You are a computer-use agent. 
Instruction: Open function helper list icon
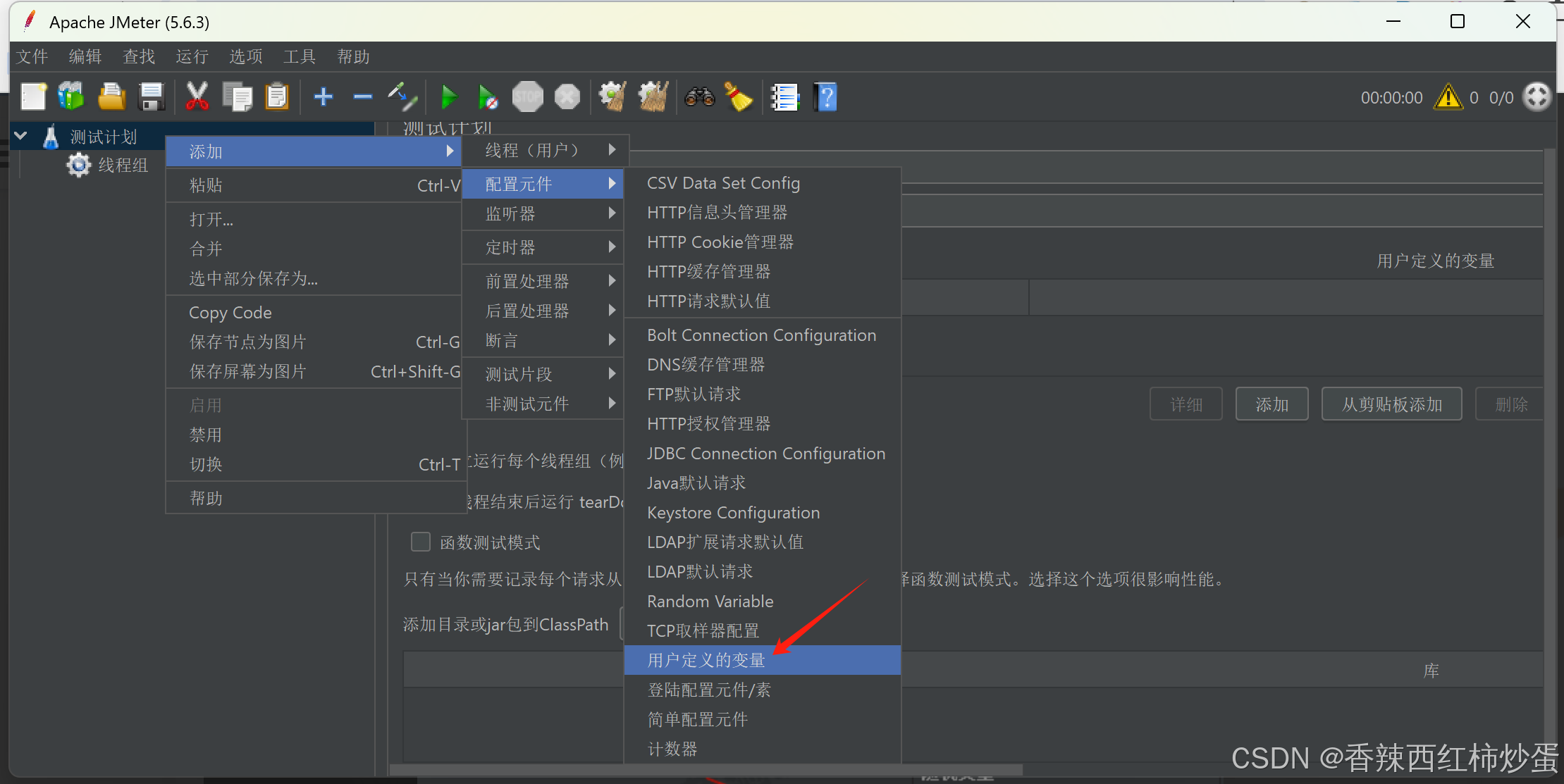(784, 97)
